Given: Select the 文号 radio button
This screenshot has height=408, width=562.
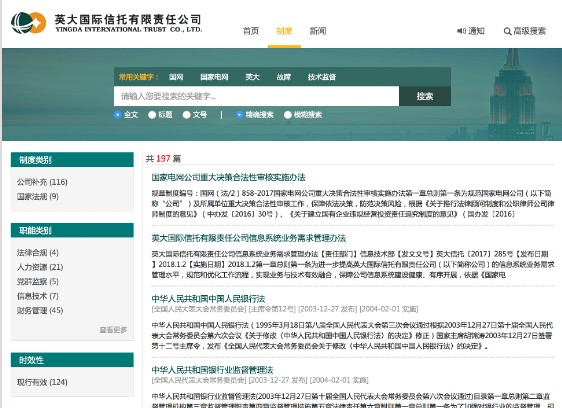Looking at the screenshot, I should tap(186, 115).
